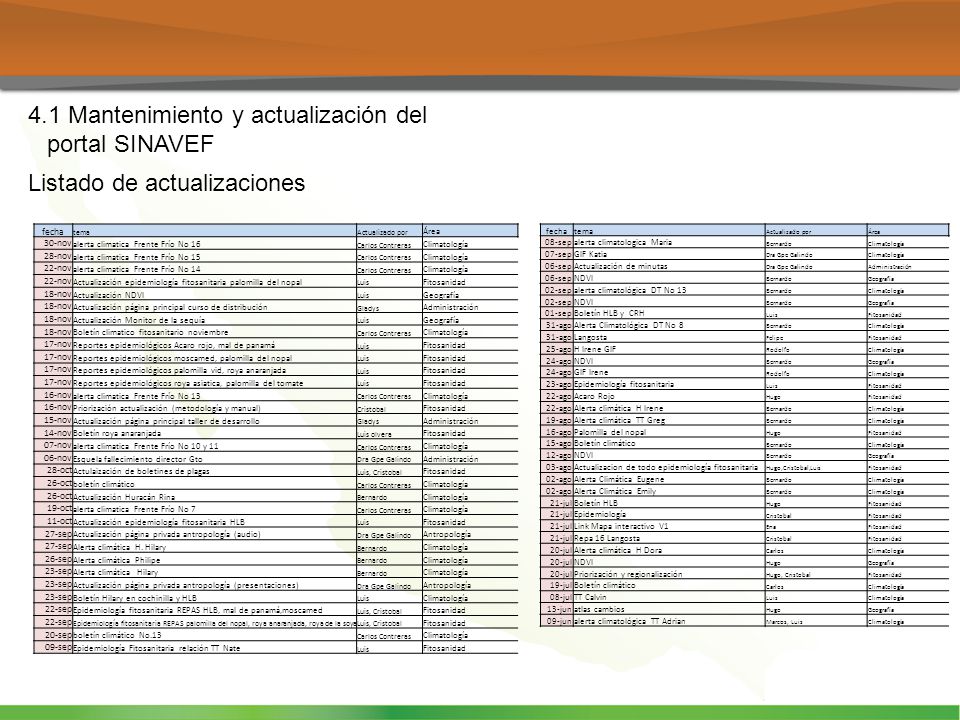Select 'Link Mapa interactivo V1' row
Viewport: 960px width, 720px height.
(x=744, y=526)
